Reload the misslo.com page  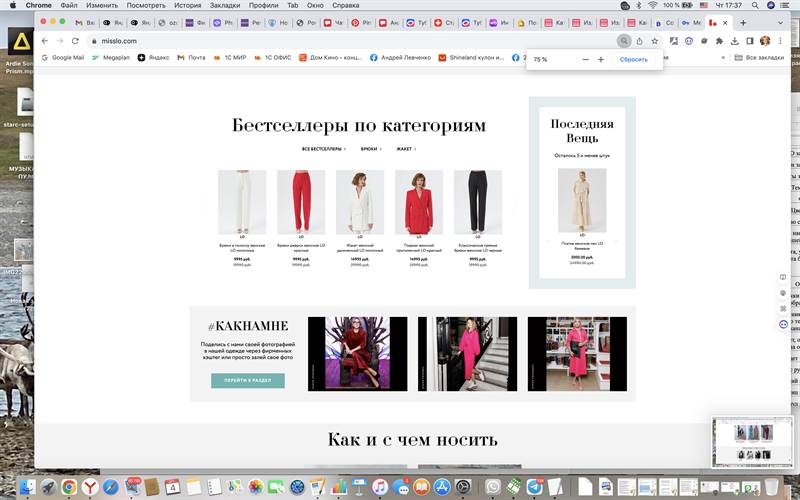[75, 41]
